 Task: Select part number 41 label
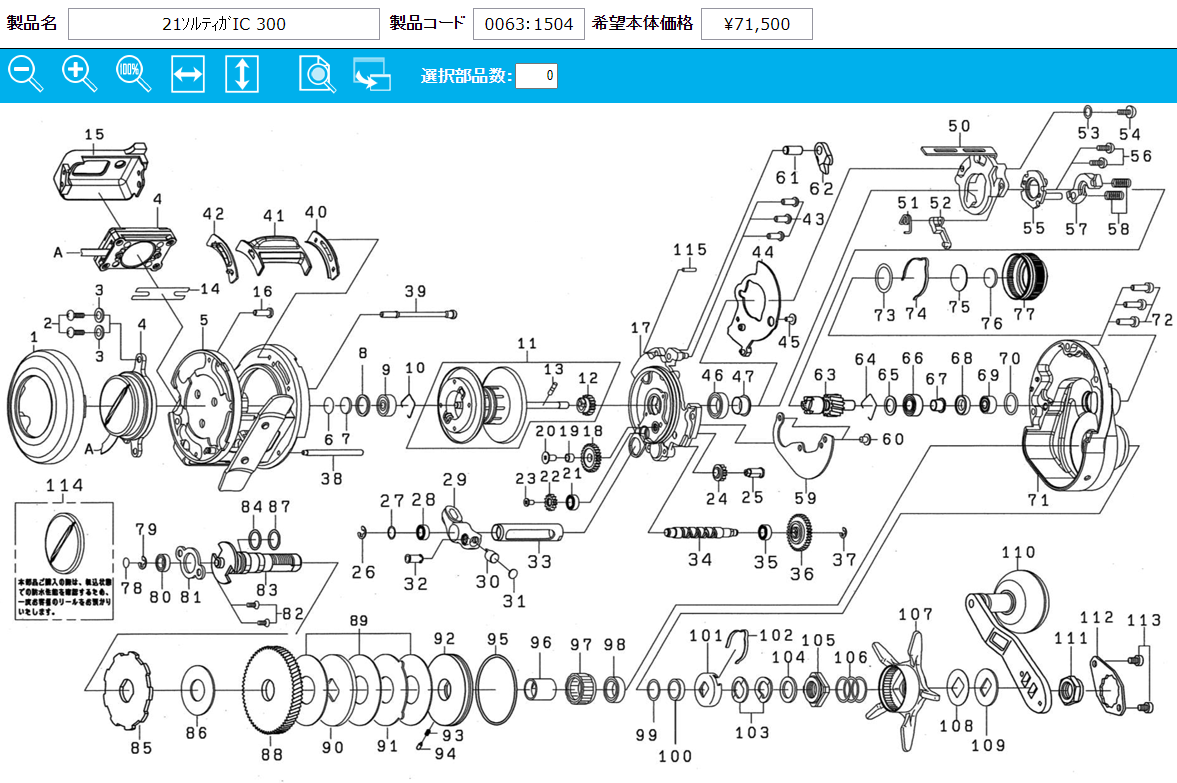point(273,216)
